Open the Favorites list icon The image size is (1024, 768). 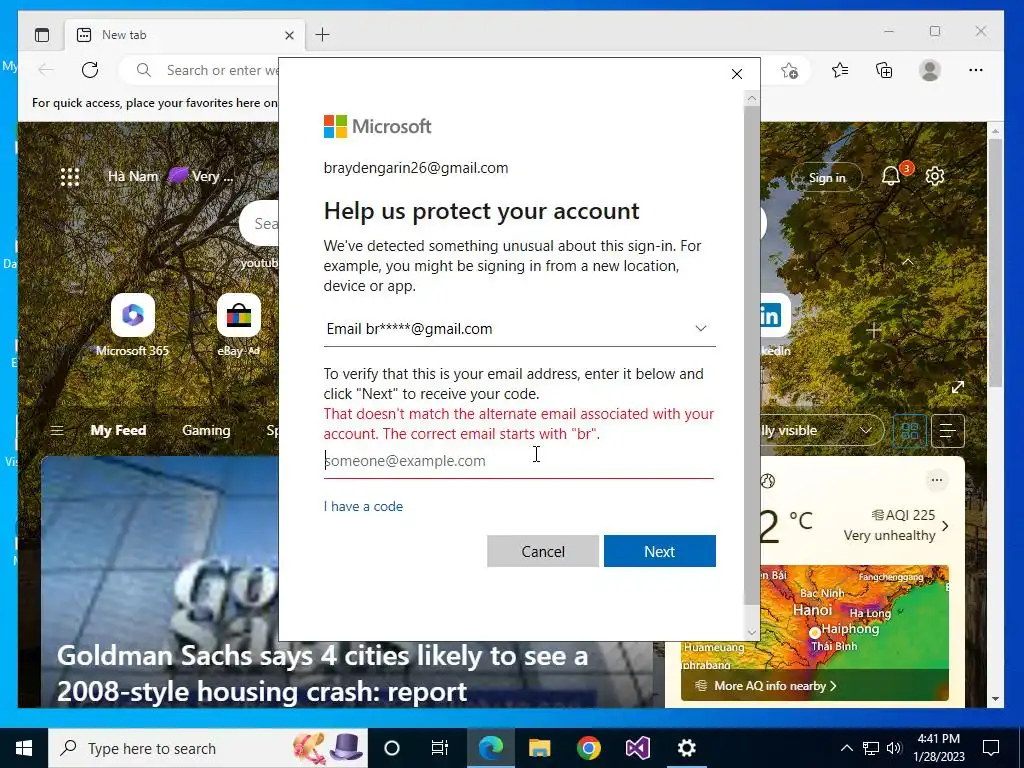click(x=840, y=70)
